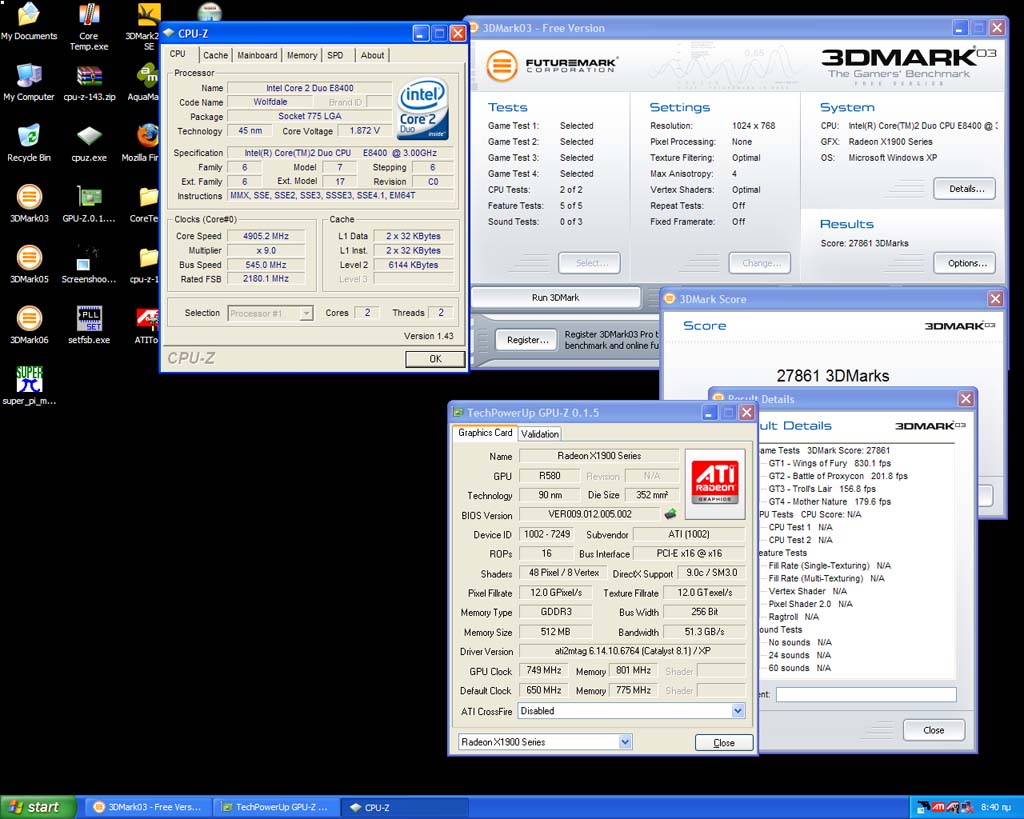Click Close in the Result Details dialog

[933, 730]
